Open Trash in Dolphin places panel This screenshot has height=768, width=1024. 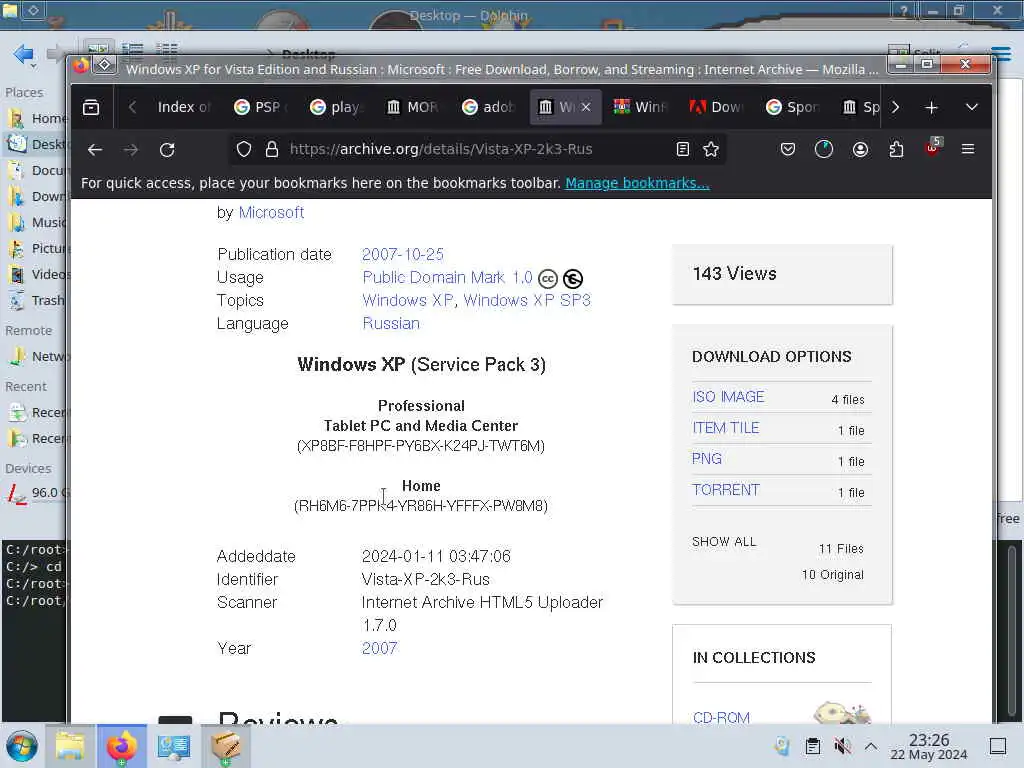coord(35,300)
